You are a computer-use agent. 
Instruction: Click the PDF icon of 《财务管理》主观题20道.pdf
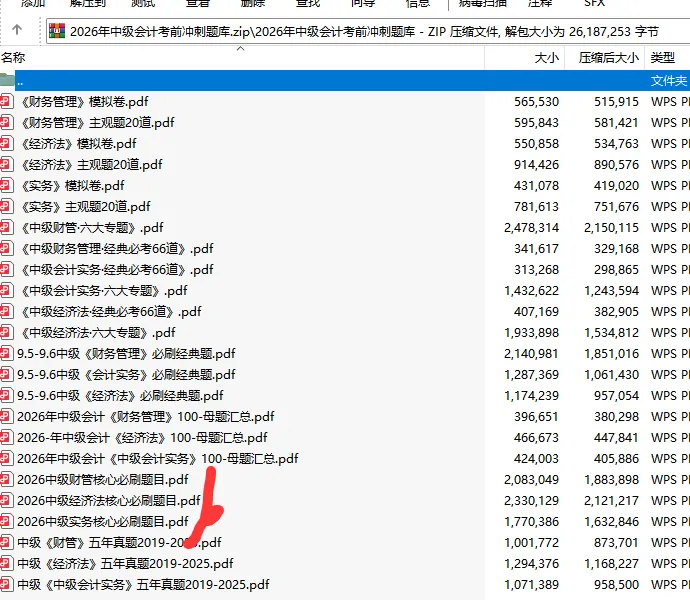(6, 122)
